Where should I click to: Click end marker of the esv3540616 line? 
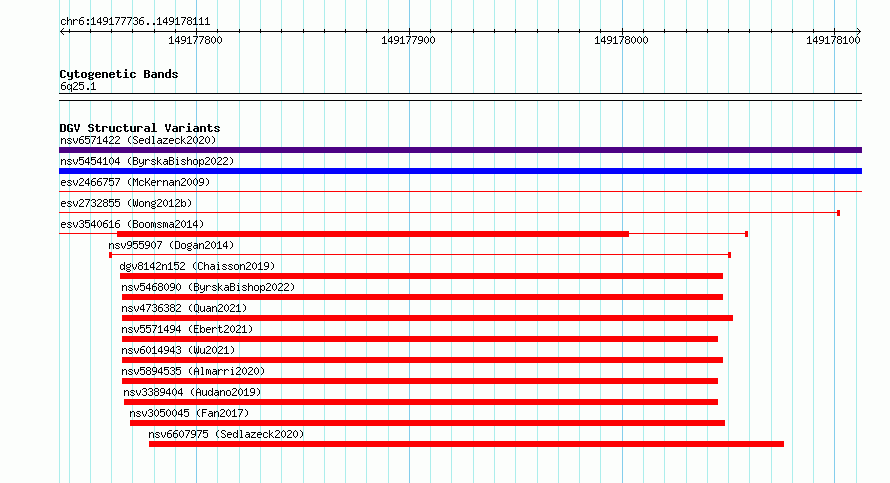click(746, 234)
